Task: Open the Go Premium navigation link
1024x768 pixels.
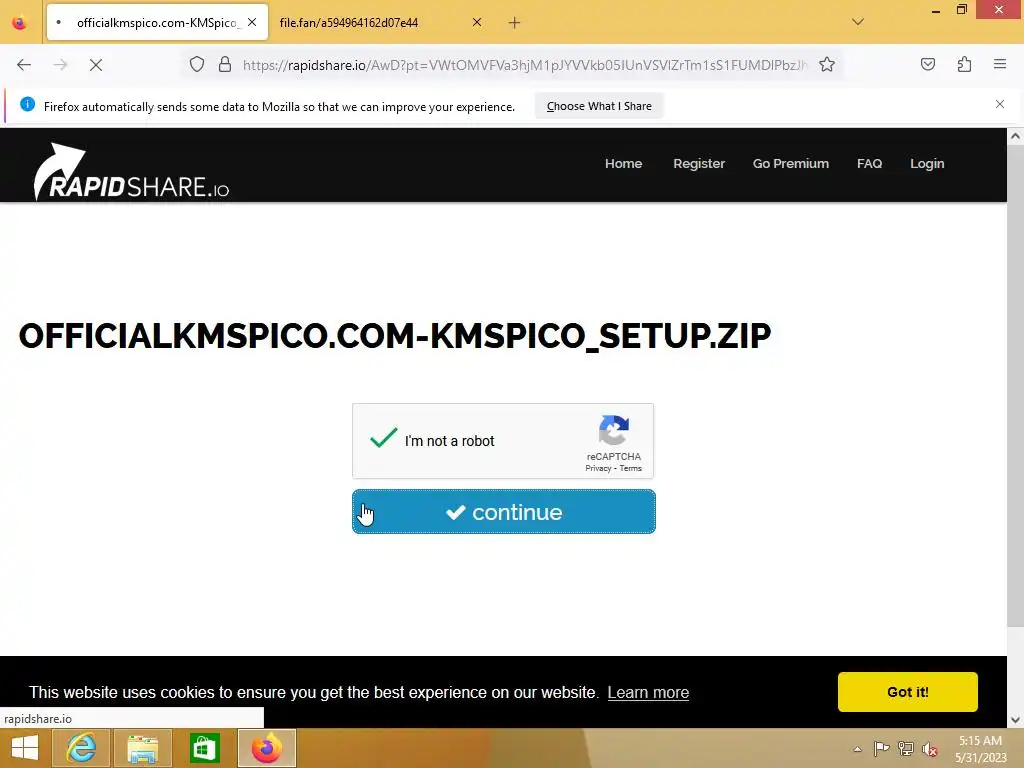Action: [790, 164]
